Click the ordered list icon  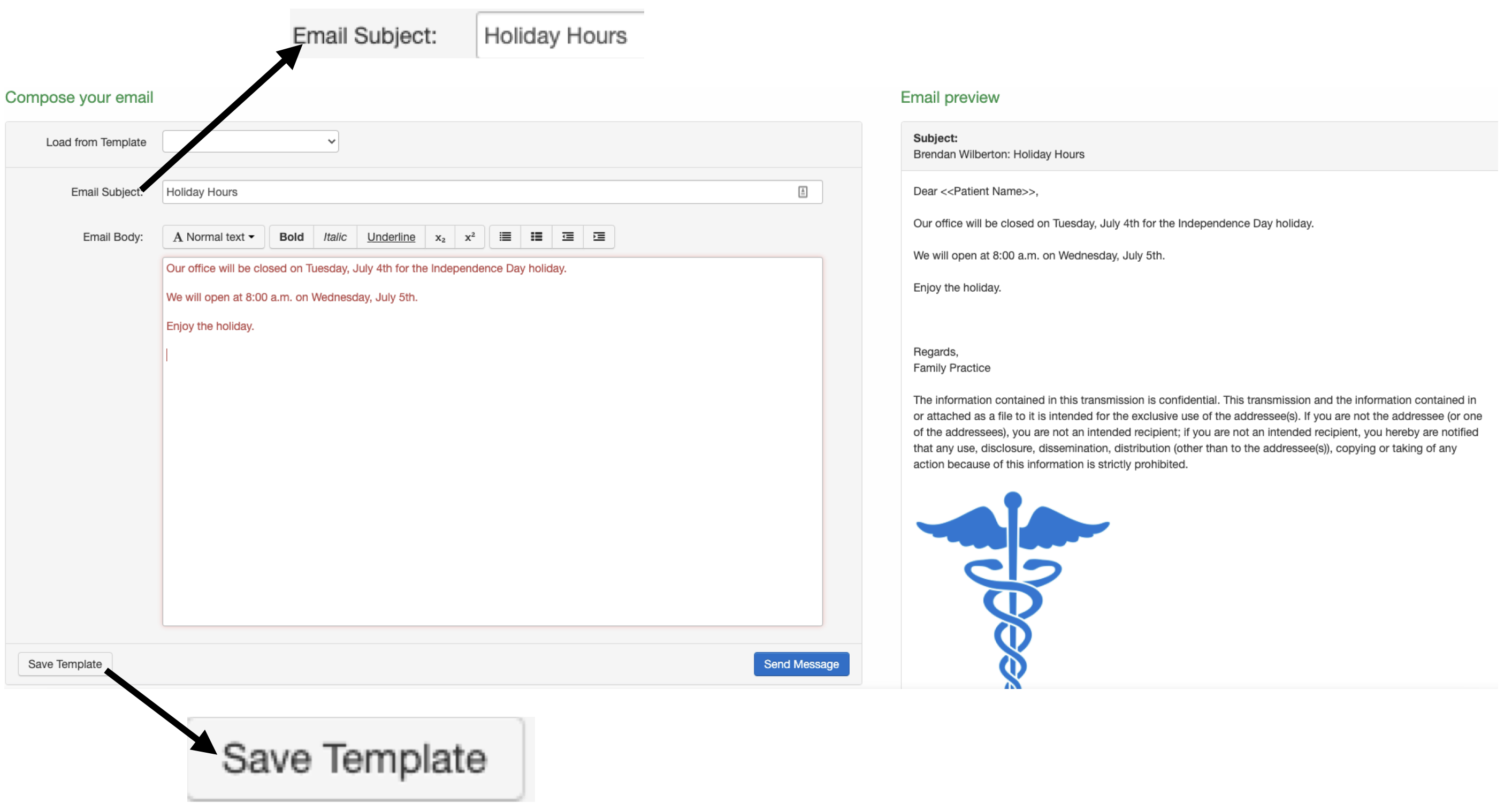coord(537,237)
